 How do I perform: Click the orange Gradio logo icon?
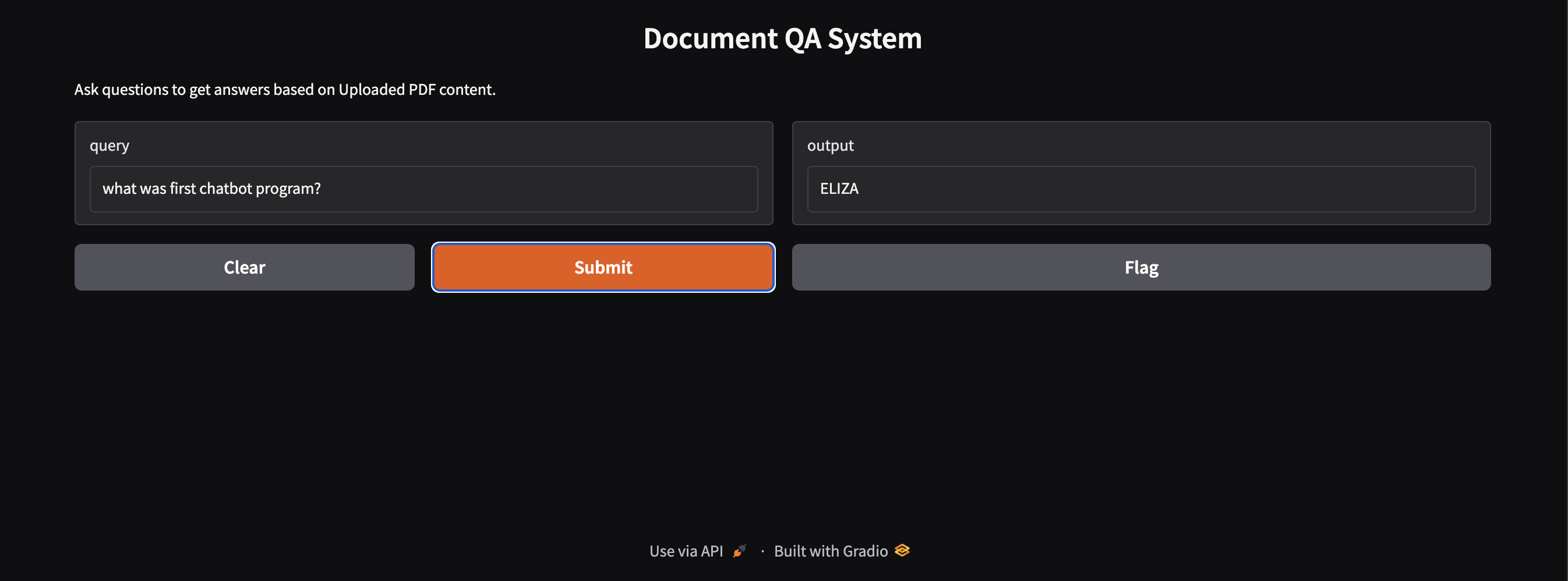click(x=902, y=551)
